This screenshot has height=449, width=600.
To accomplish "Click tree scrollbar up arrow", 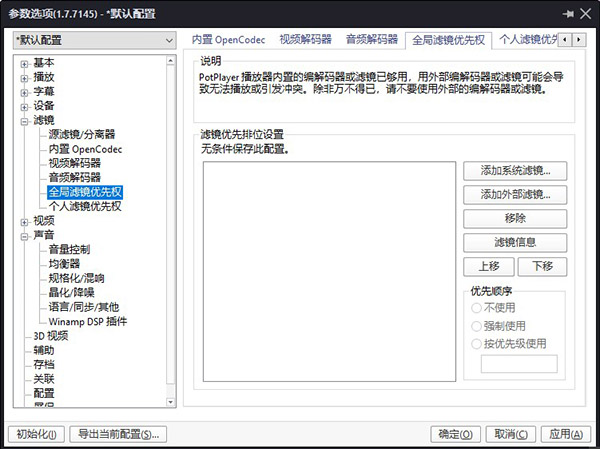I will coord(171,61).
